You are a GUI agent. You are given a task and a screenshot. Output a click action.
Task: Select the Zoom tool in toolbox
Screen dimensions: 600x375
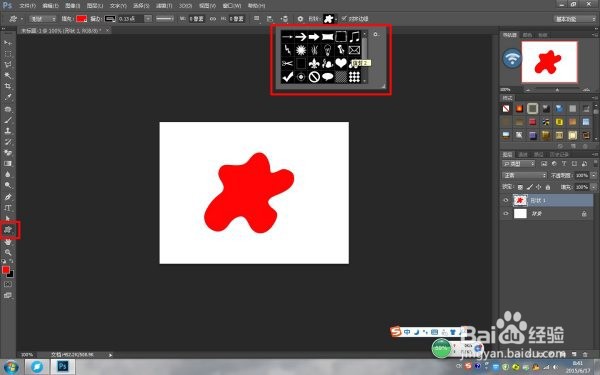coord(8,252)
